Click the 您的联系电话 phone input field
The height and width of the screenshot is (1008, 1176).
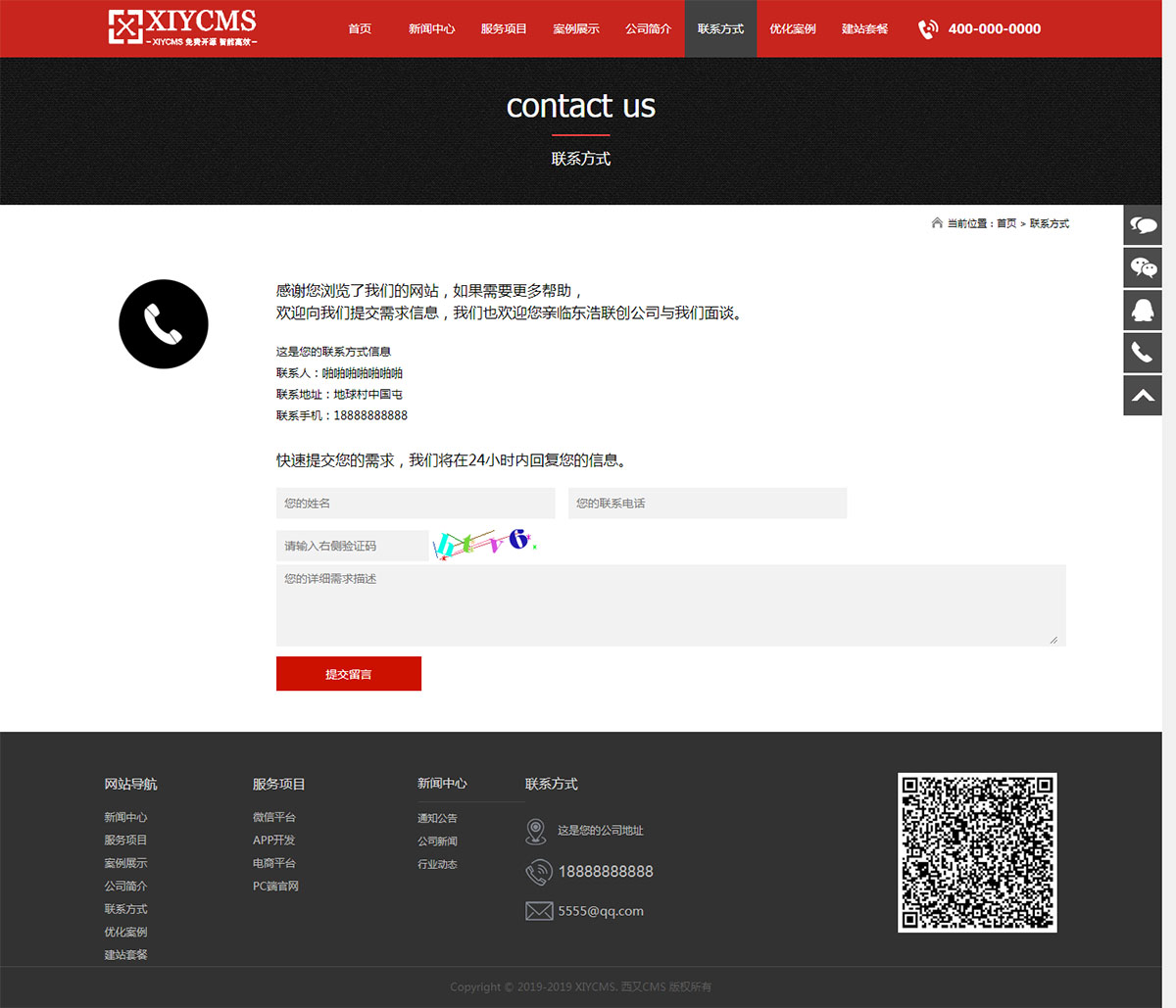pos(708,504)
